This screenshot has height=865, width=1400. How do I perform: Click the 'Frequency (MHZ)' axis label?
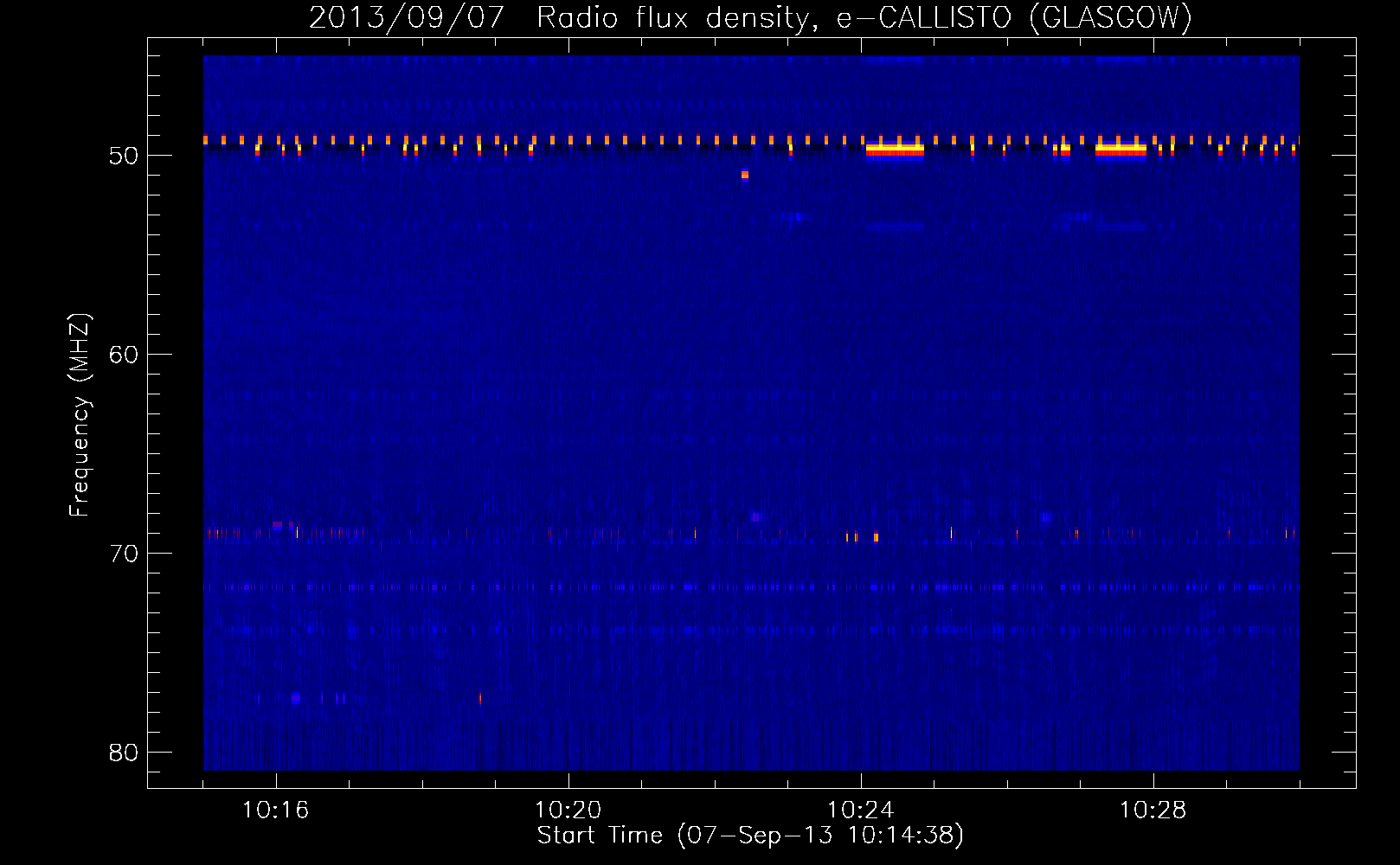click(79, 414)
